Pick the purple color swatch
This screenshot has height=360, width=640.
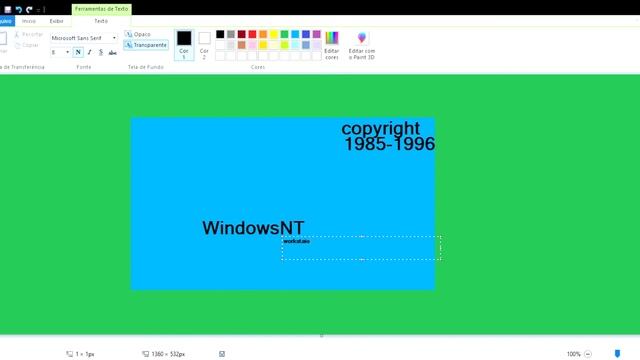(317, 34)
